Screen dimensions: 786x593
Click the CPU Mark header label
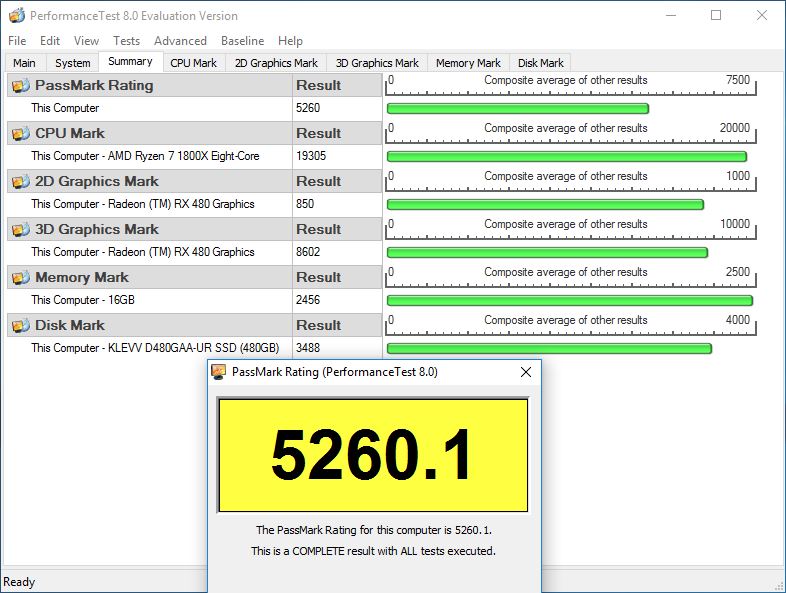[x=70, y=133]
